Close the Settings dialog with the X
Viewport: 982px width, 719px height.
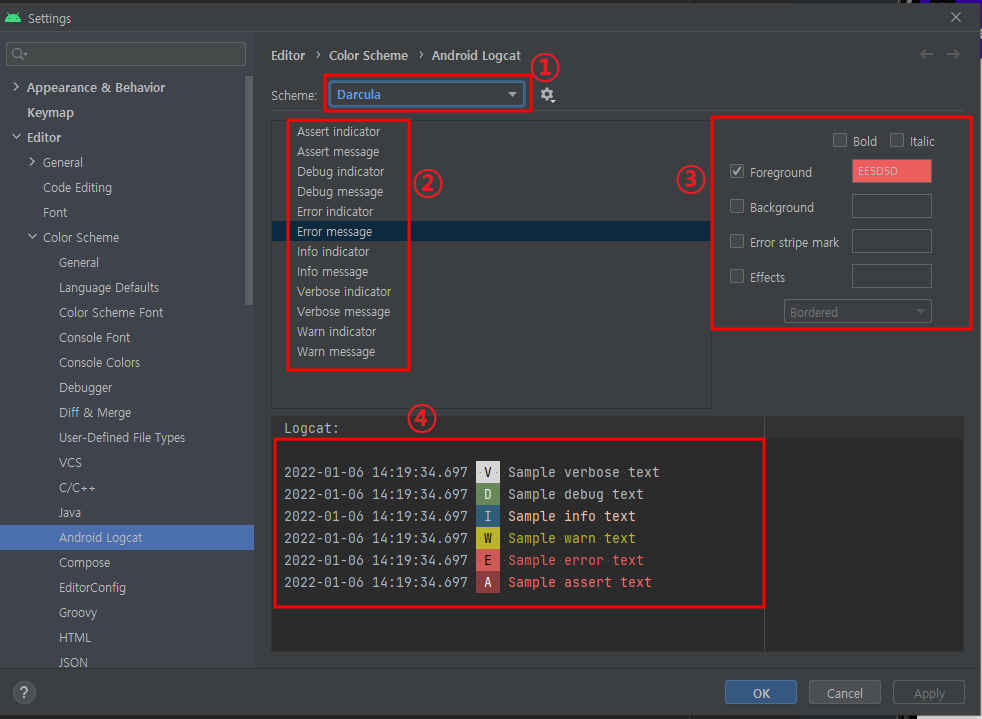956,18
